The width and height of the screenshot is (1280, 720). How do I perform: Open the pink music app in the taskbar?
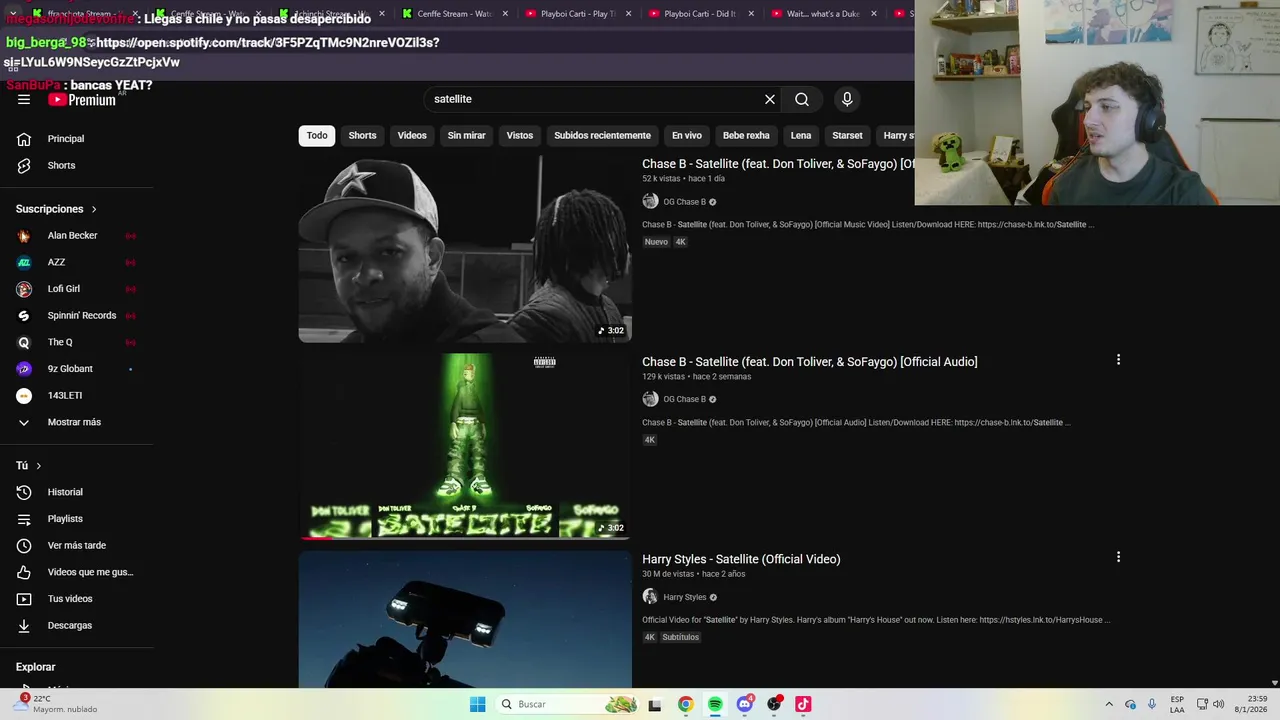click(x=803, y=704)
